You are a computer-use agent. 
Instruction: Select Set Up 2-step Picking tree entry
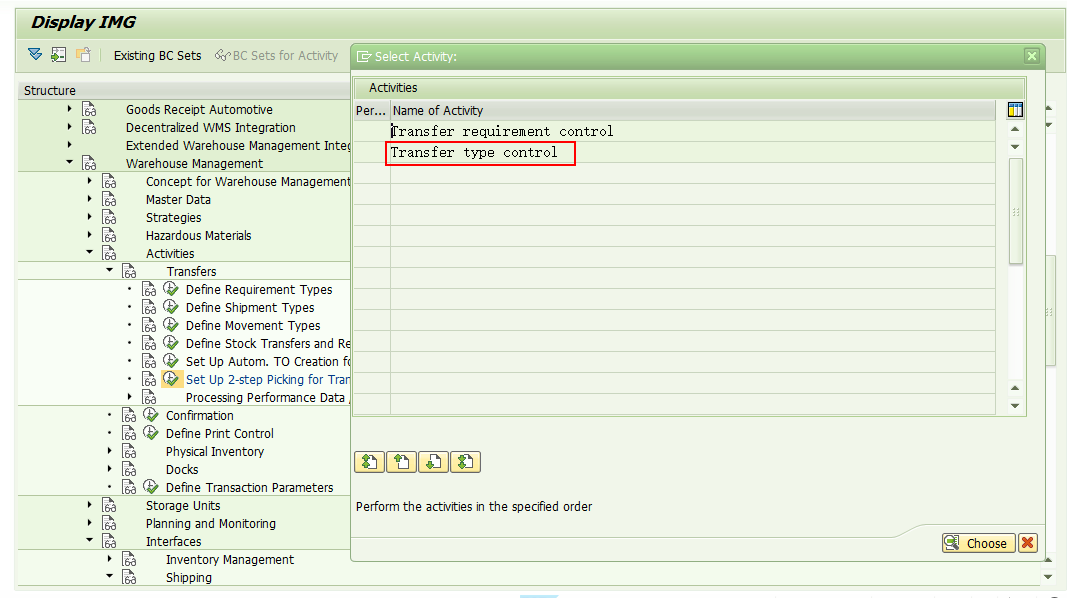[267, 380]
